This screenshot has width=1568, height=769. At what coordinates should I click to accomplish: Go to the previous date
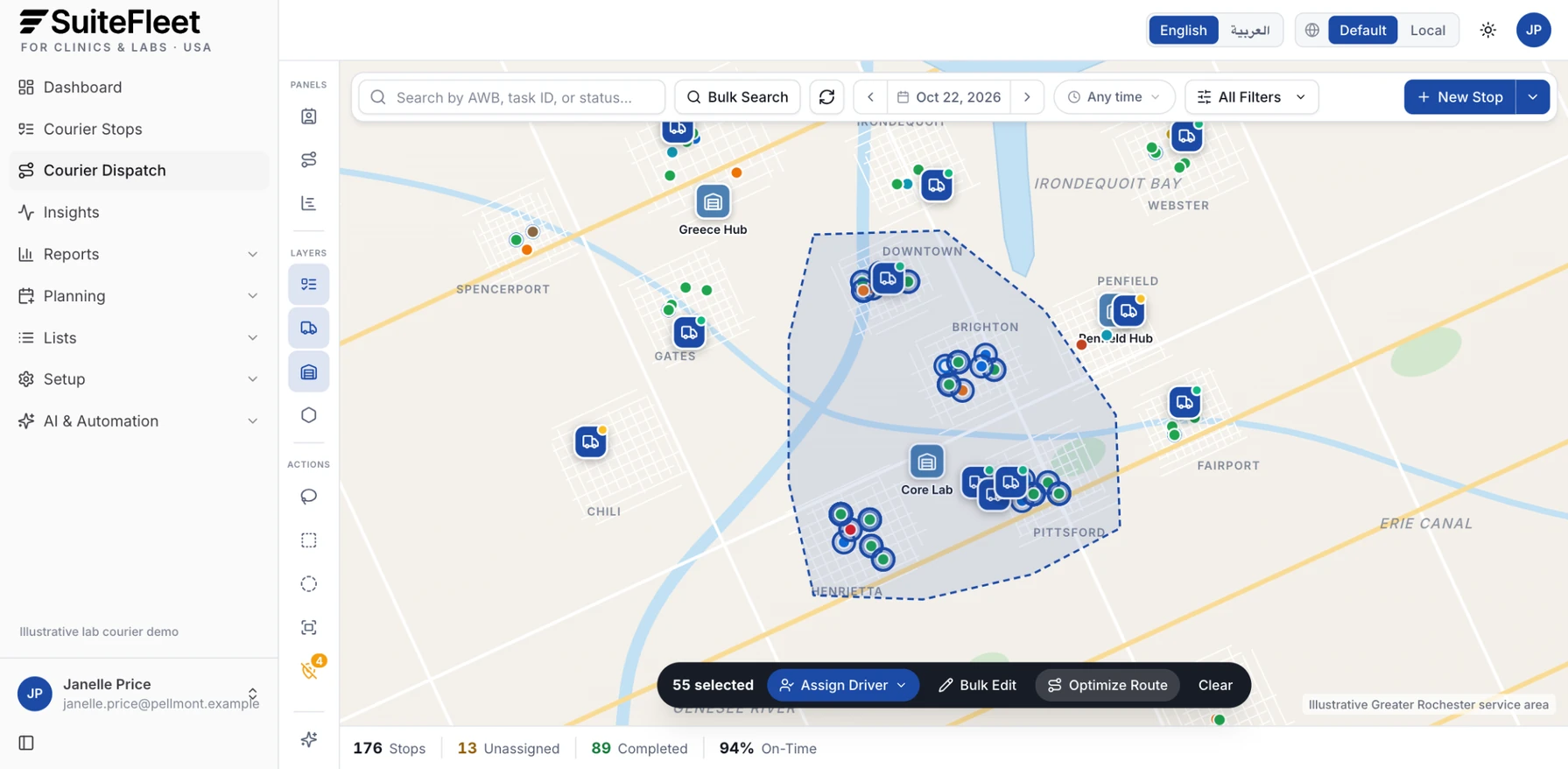click(x=870, y=97)
